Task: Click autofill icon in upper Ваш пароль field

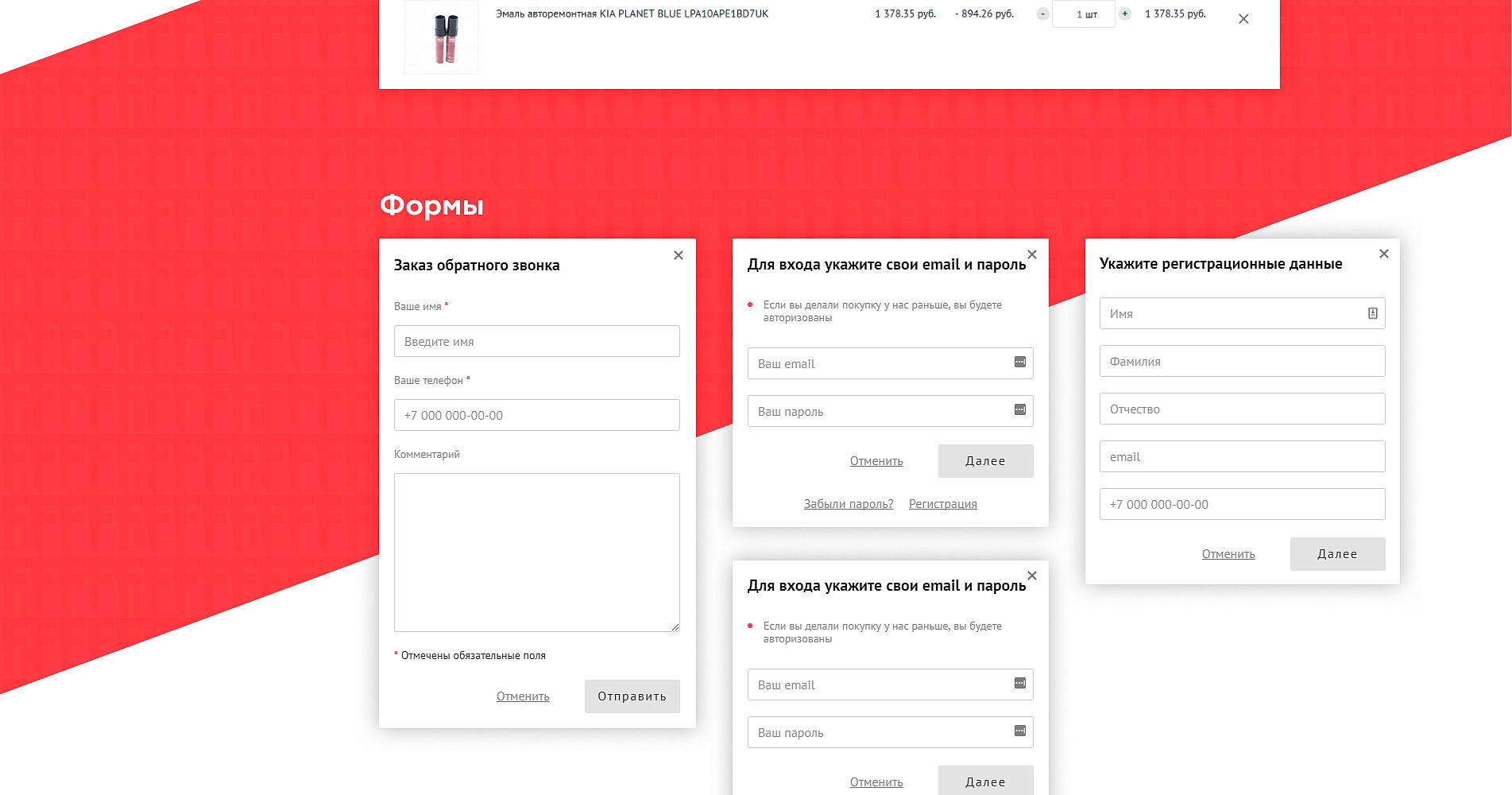Action: coord(1020,410)
